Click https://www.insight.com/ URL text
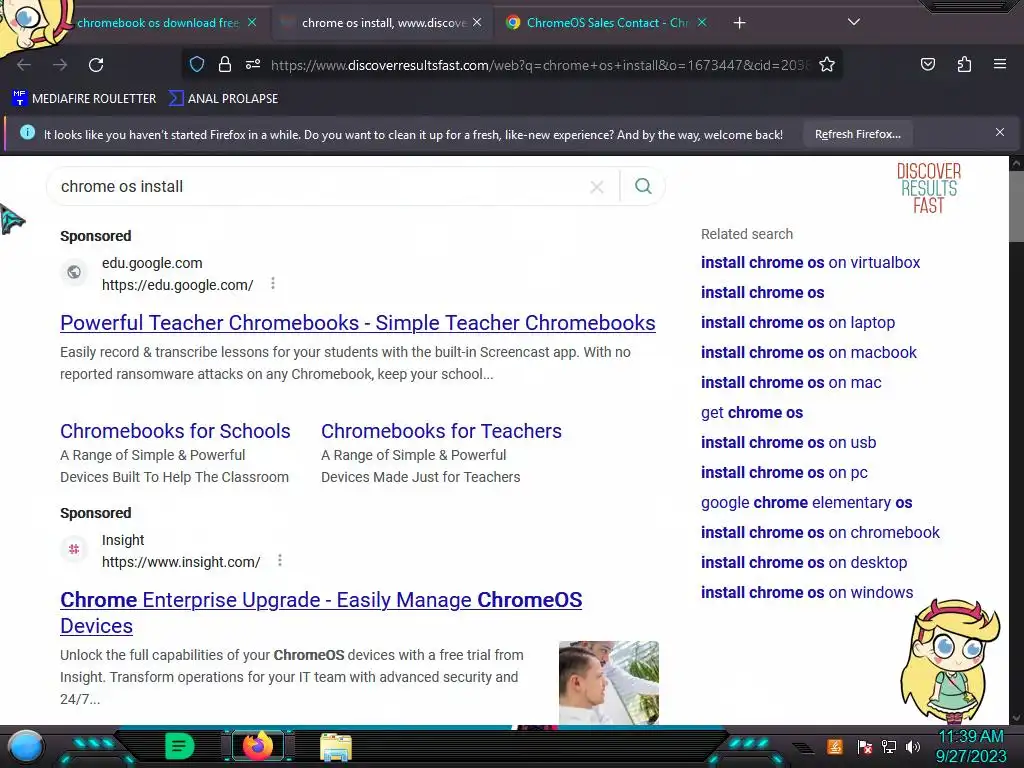Viewport: 1024px width, 768px height. coord(181,562)
